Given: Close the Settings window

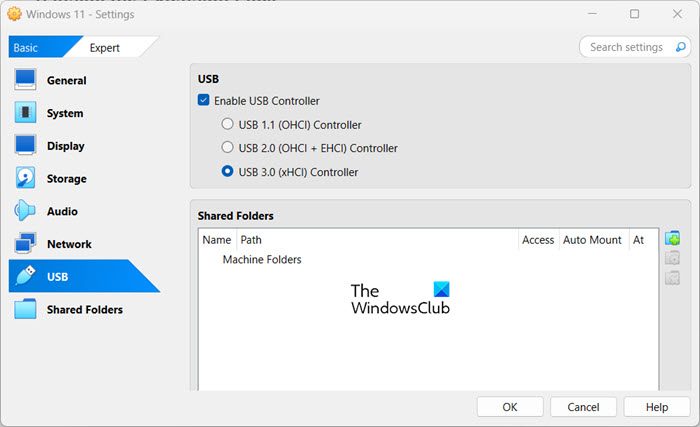Looking at the screenshot, I should [x=677, y=14].
